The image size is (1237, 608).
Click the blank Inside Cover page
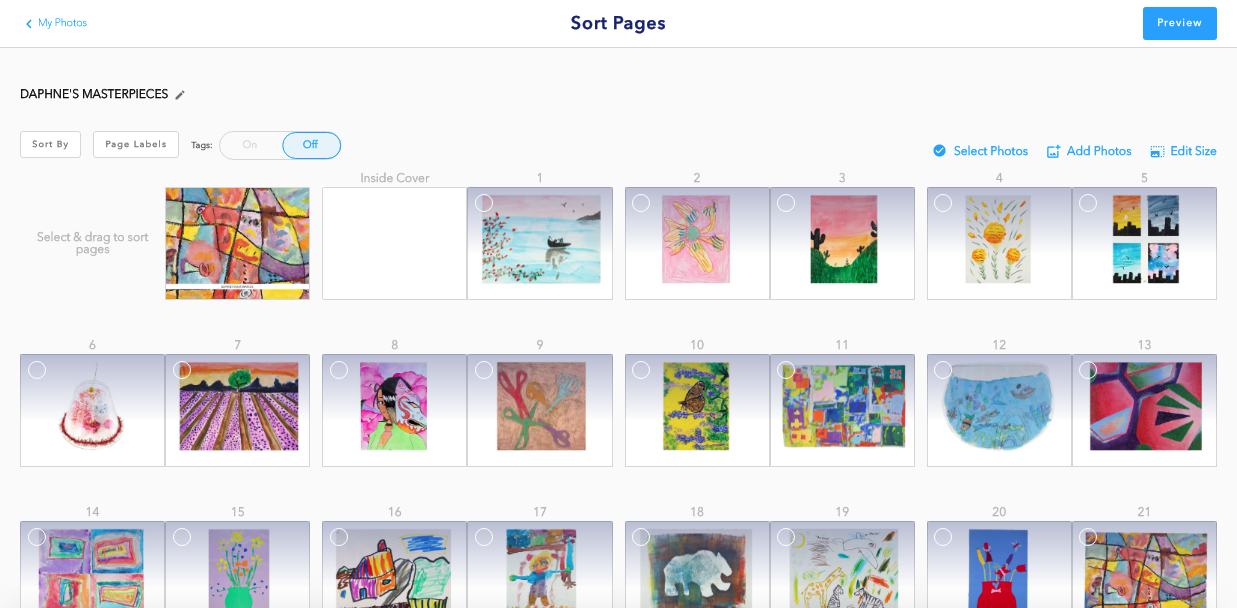394,243
